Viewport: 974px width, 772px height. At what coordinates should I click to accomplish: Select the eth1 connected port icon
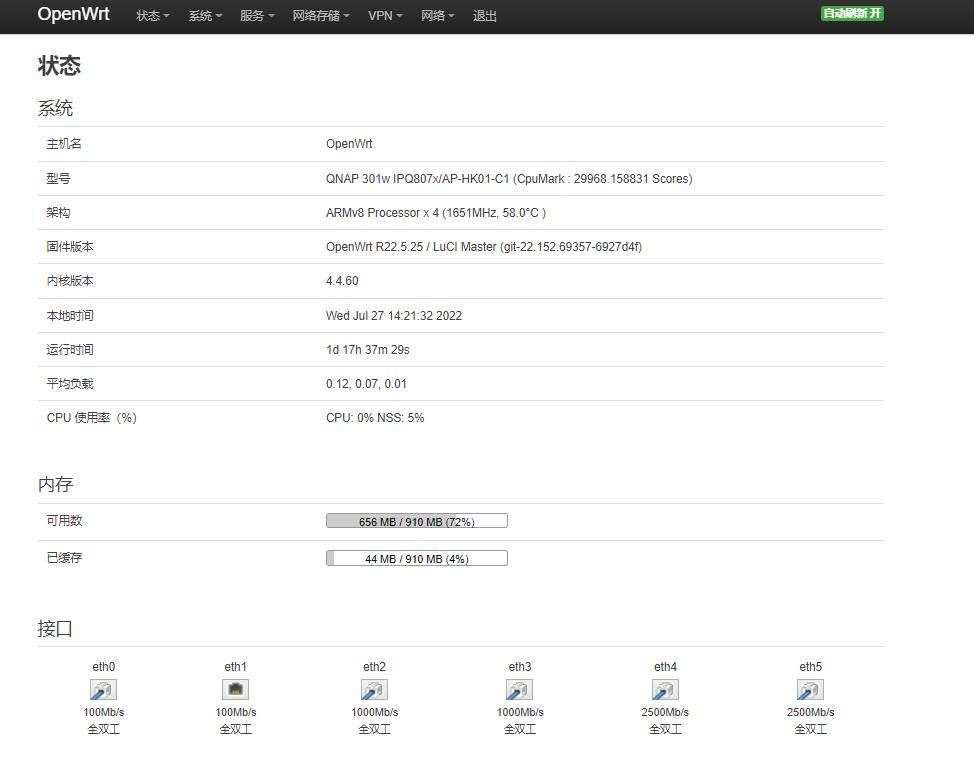point(235,689)
